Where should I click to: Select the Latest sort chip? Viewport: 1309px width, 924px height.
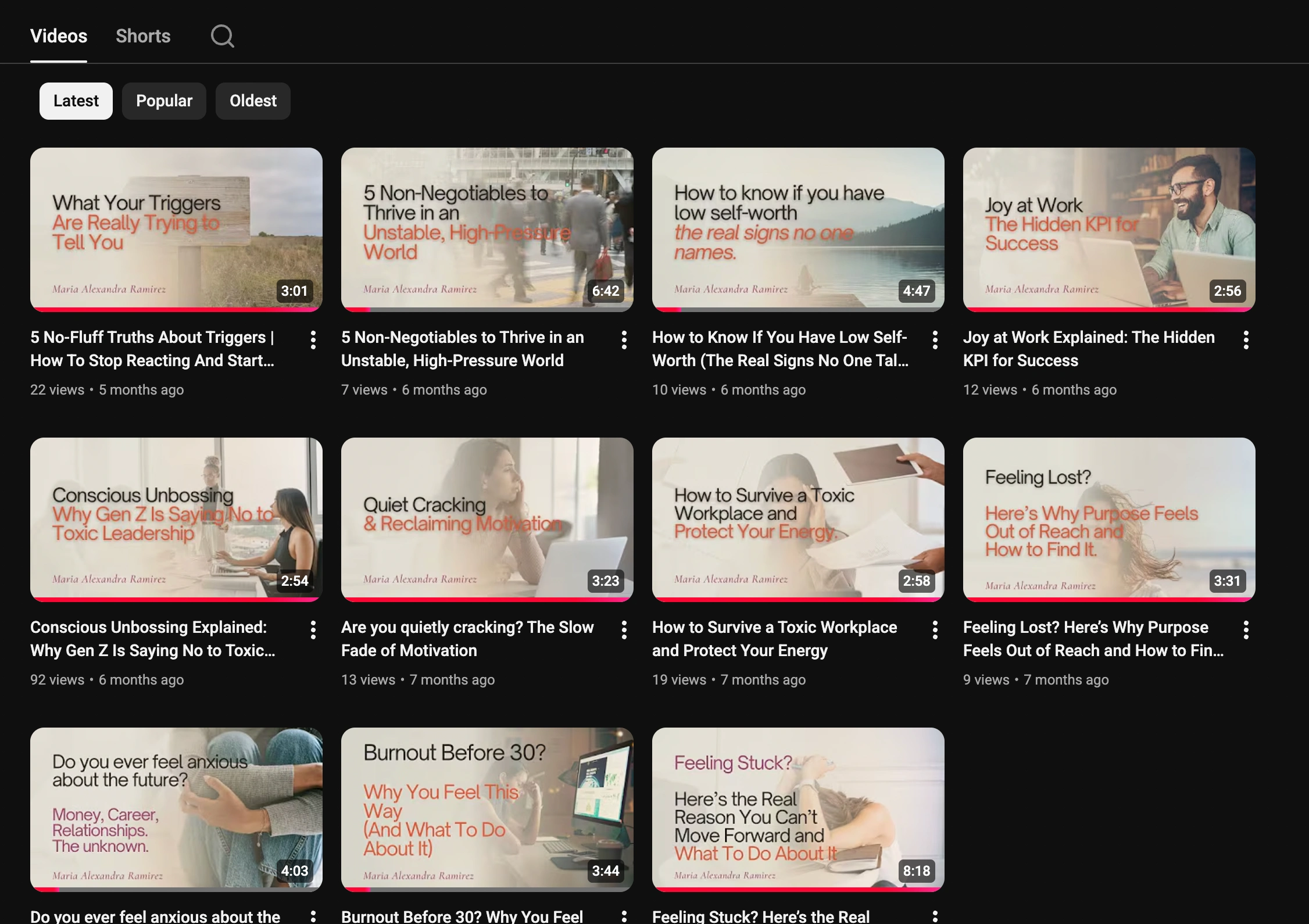(x=76, y=101)
